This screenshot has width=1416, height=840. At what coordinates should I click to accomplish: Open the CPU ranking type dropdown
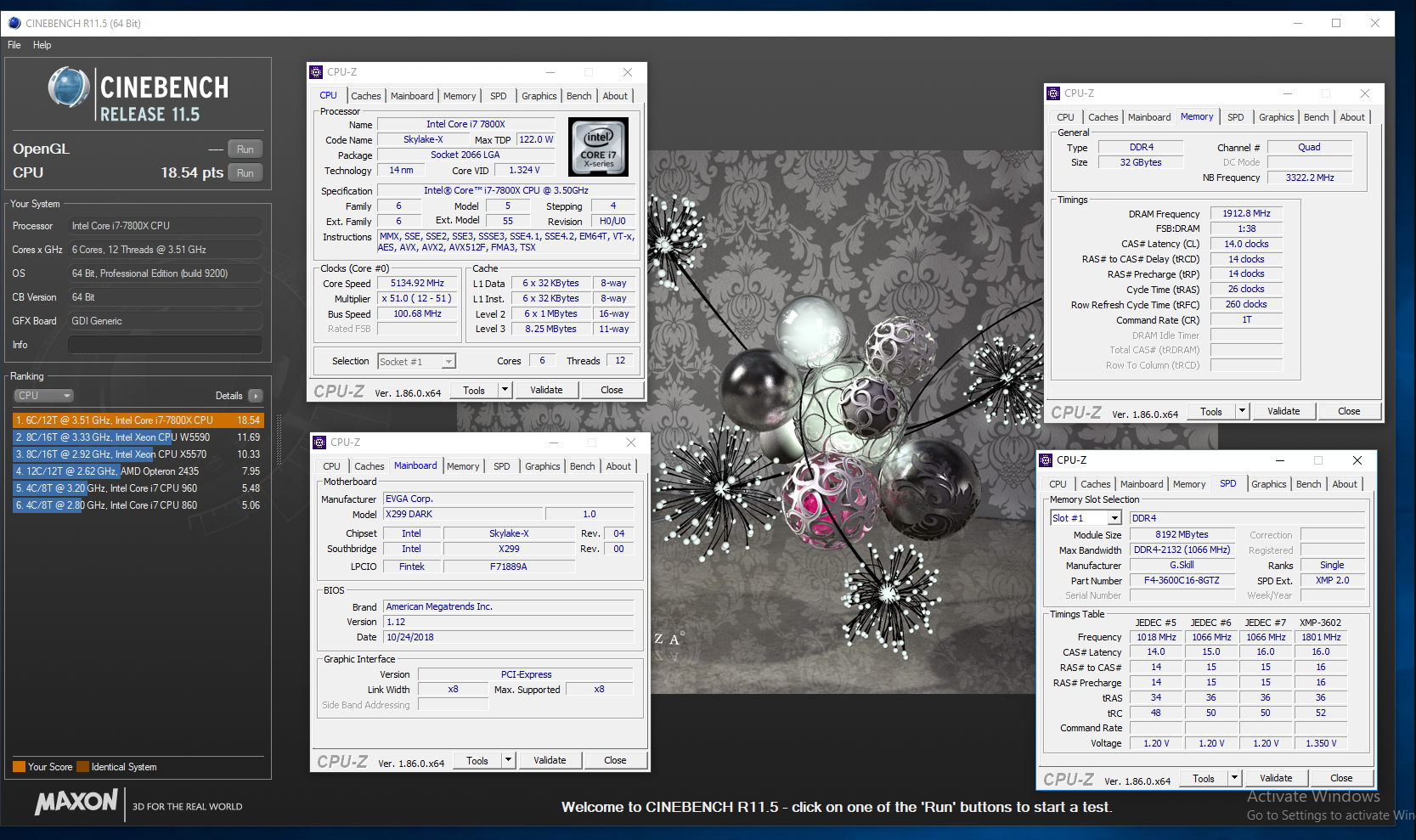point(44,396)
